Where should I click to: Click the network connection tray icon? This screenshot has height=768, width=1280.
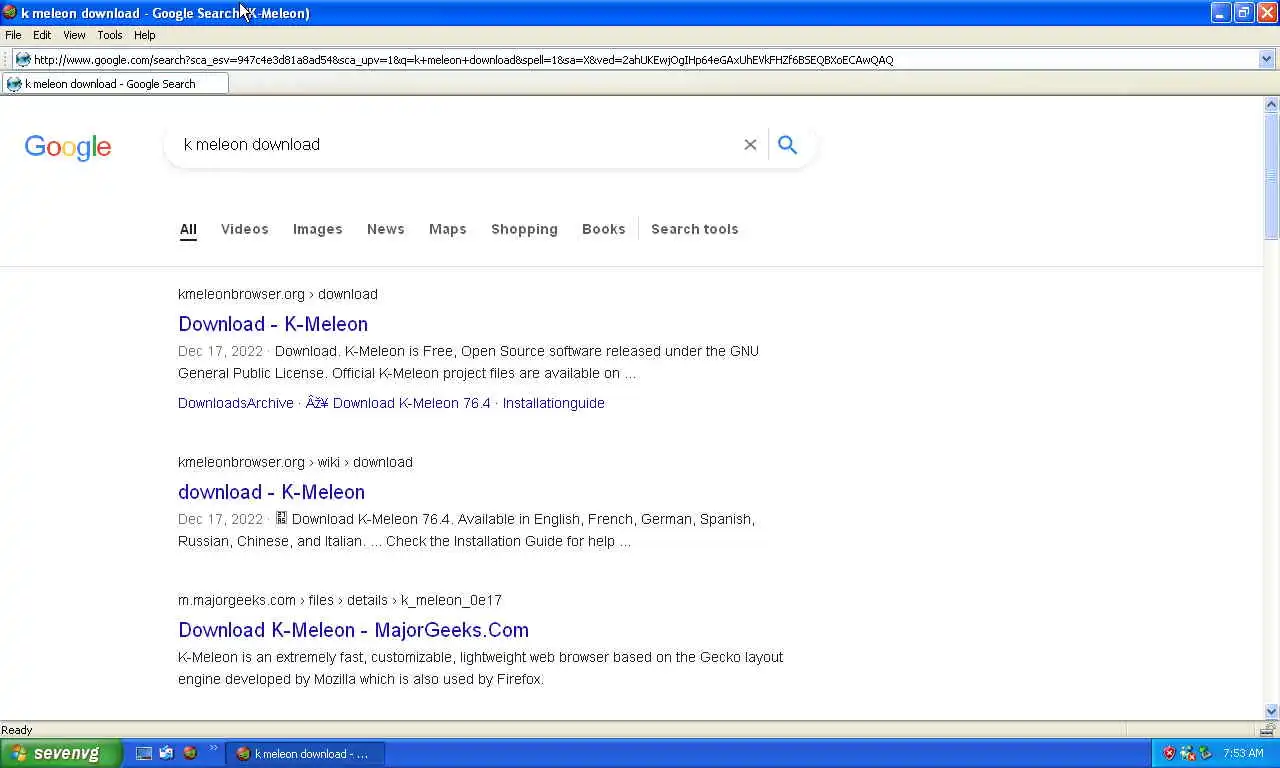tap(1187, 753)
